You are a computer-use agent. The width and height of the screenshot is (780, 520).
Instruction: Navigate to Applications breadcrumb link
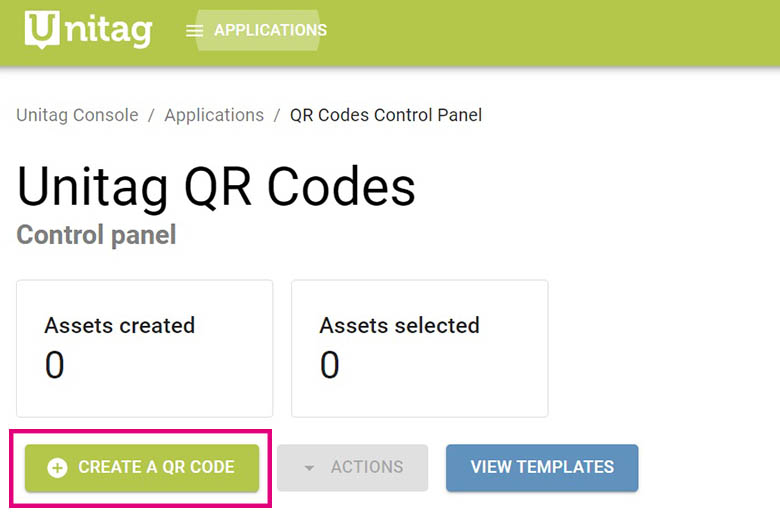(x=214, y=115)
